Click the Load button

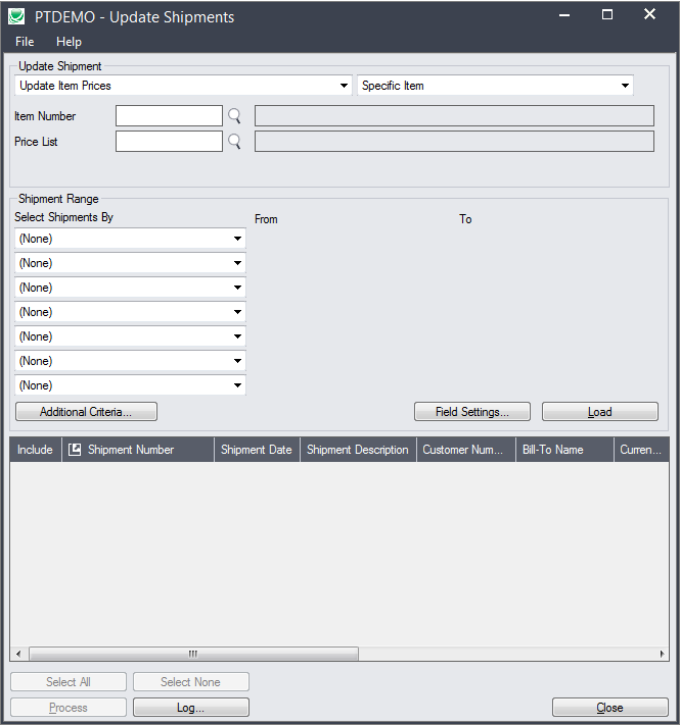600,412
